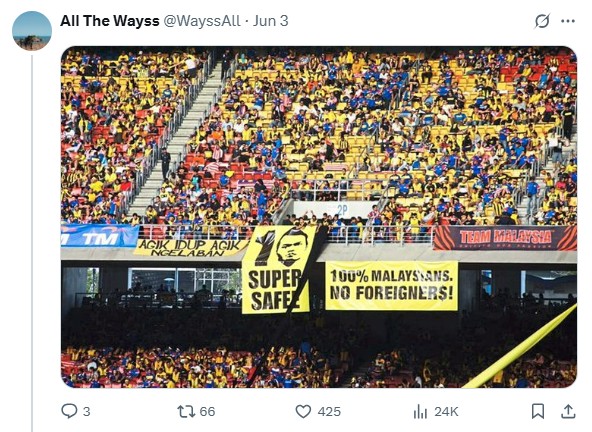Viewport: 592px width, 432px height.
Task: Open the three-dot more options menu
Action: pos(568,21)
